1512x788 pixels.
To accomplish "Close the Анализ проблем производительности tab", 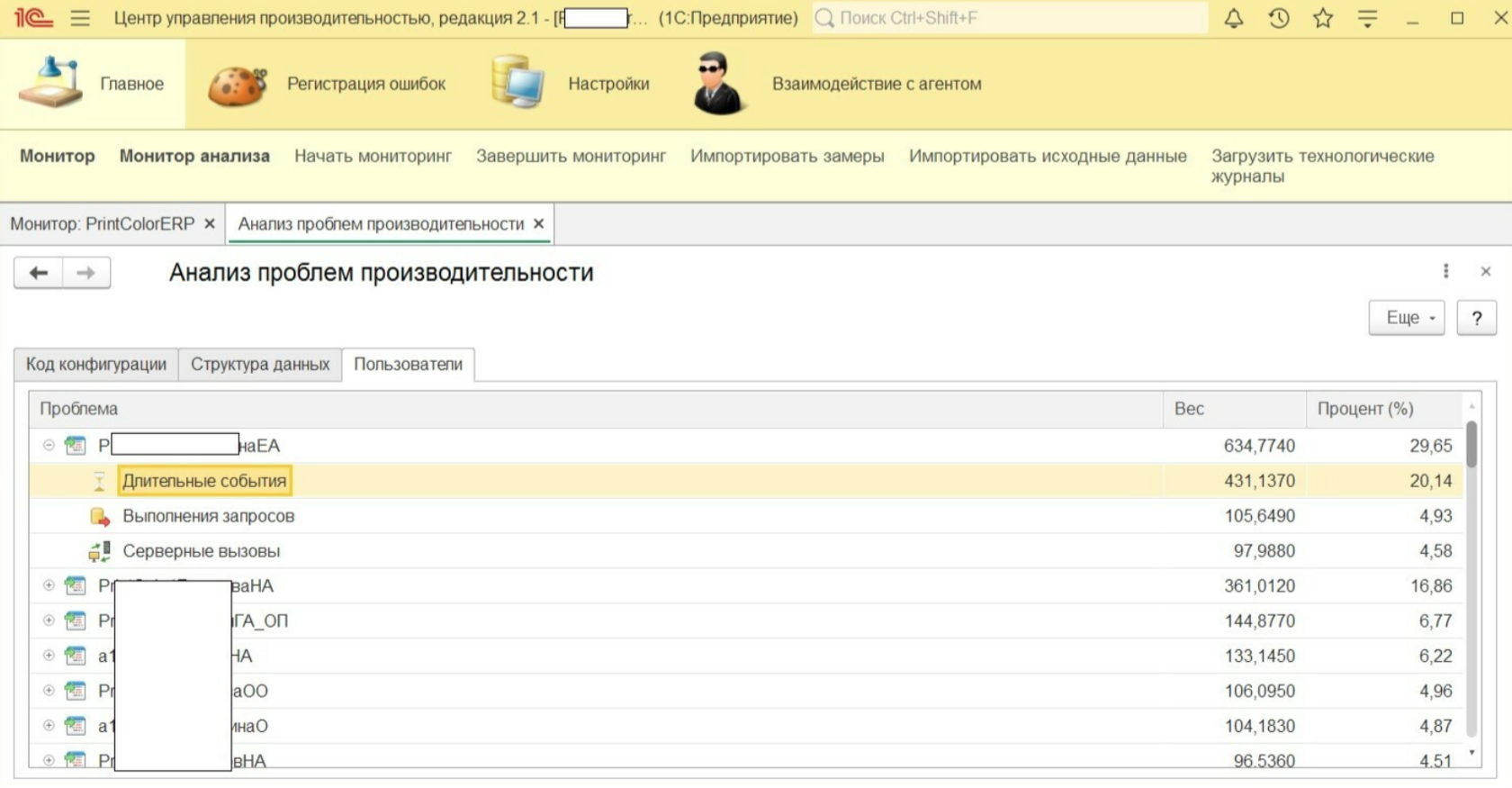I will [539, 223].
